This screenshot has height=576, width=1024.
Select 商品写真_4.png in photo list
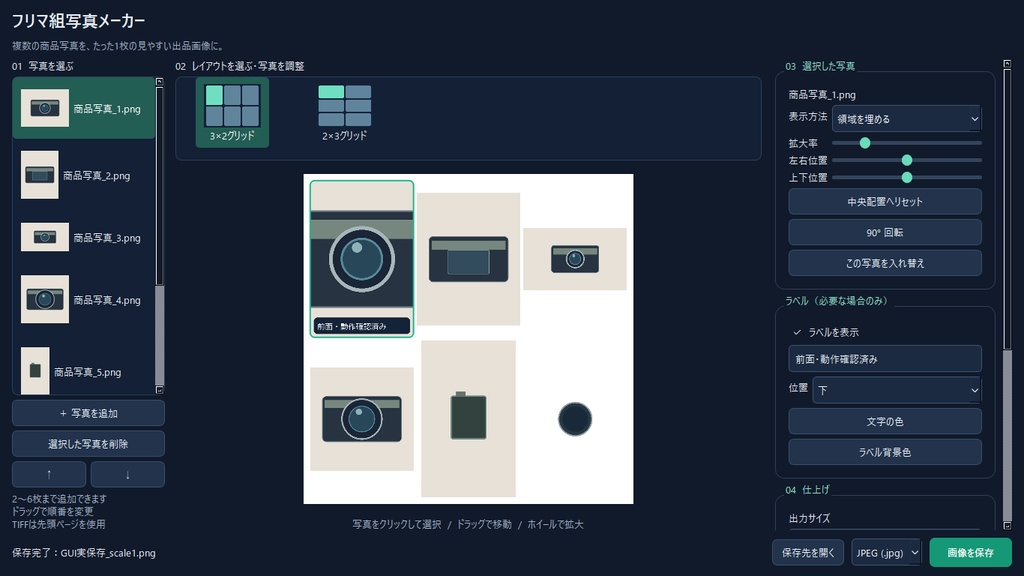click(84, 300)
